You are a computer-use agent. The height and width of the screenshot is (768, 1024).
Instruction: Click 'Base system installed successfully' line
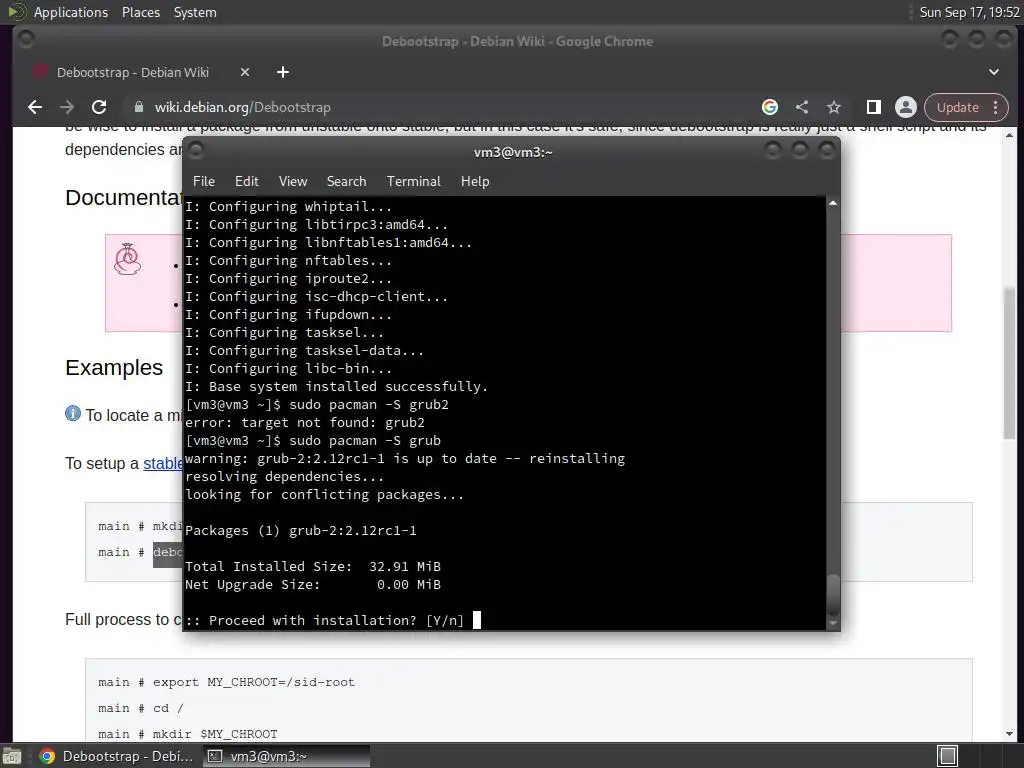336,387
